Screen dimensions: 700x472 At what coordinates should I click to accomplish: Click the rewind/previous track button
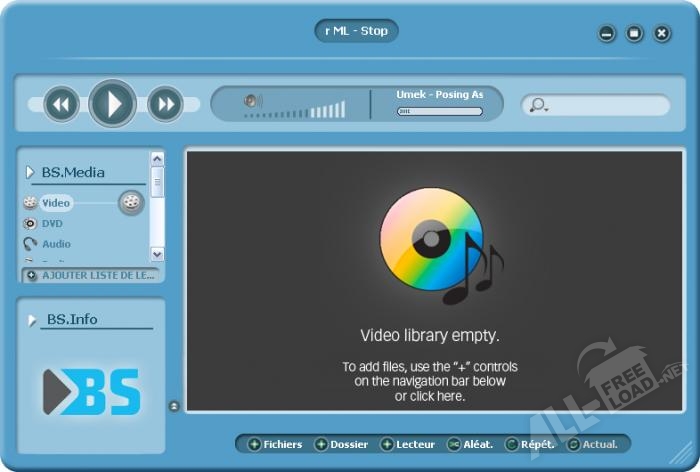click(x=61, y=104)
